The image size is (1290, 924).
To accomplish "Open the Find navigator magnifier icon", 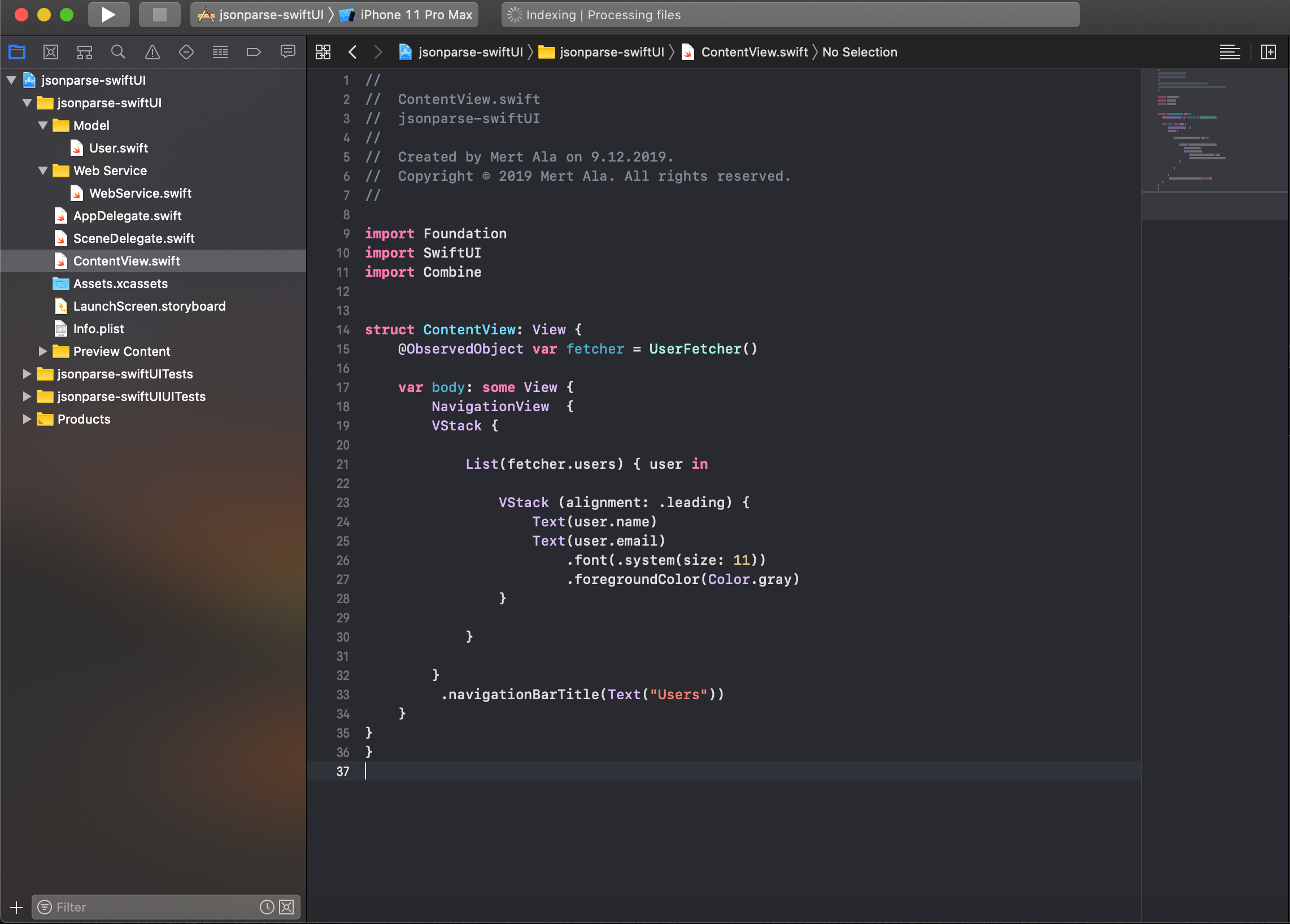I will (118, 53).
